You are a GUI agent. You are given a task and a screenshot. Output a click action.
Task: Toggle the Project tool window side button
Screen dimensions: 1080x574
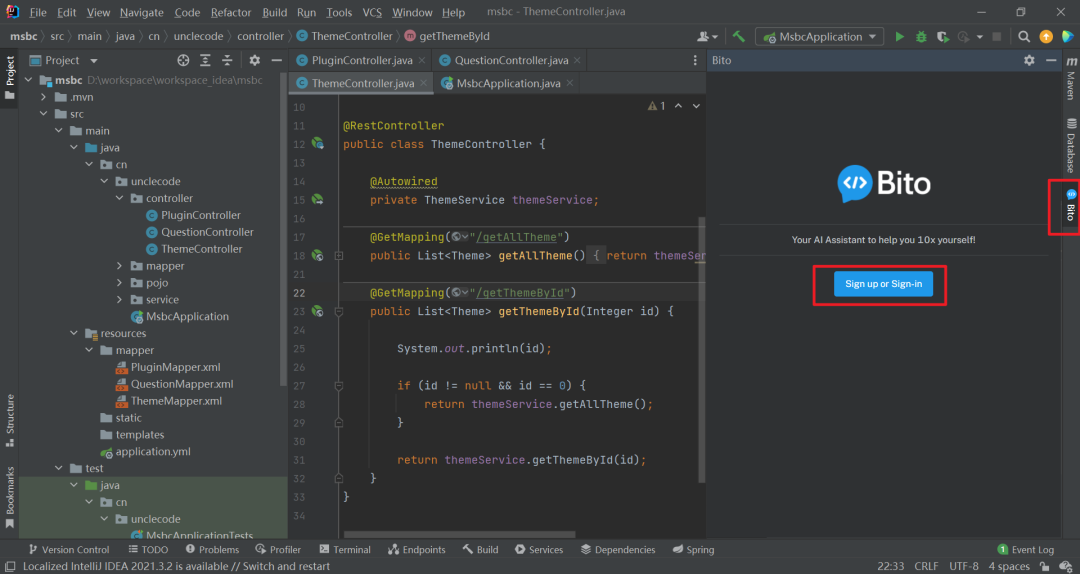tap(10, 77)
